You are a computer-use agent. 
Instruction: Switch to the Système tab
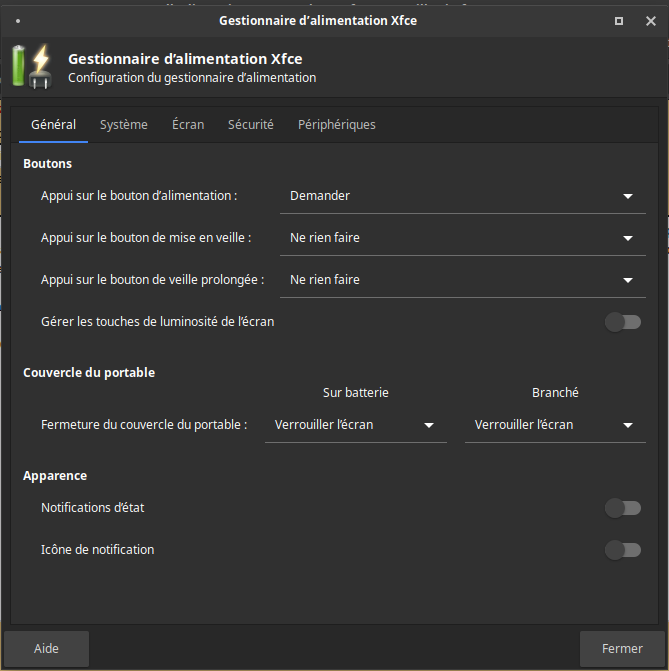coord(124,125)
